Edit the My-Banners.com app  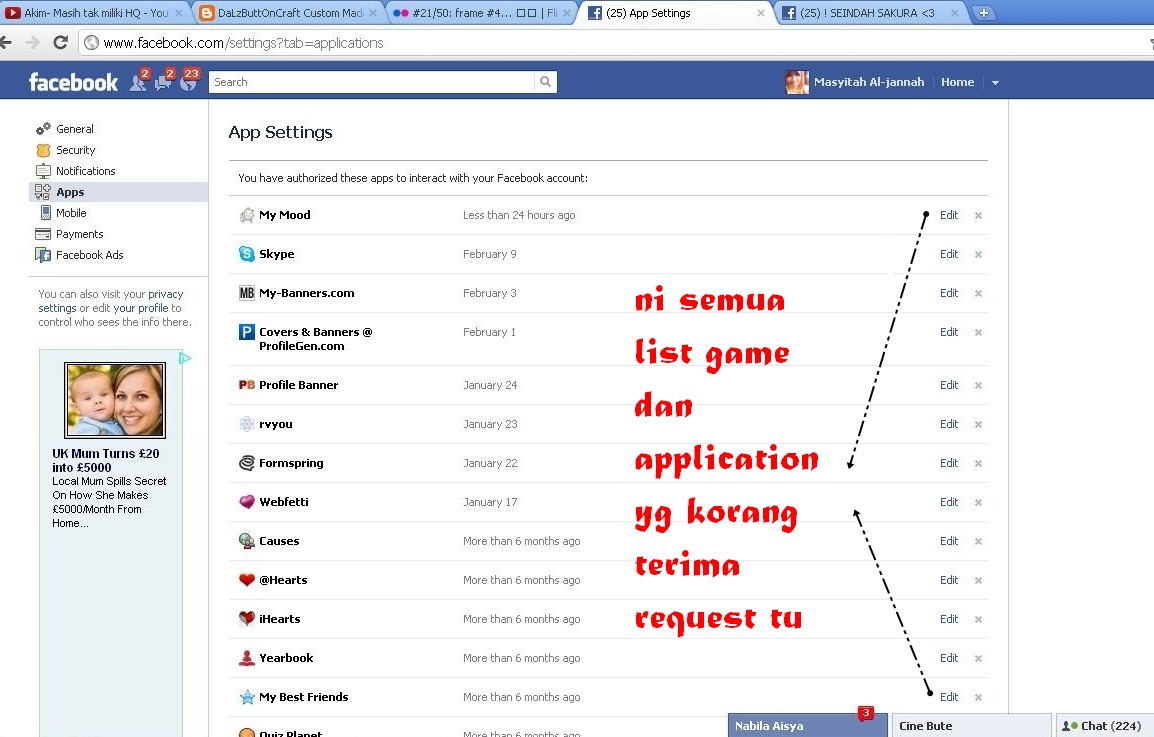tap(949, 293)
